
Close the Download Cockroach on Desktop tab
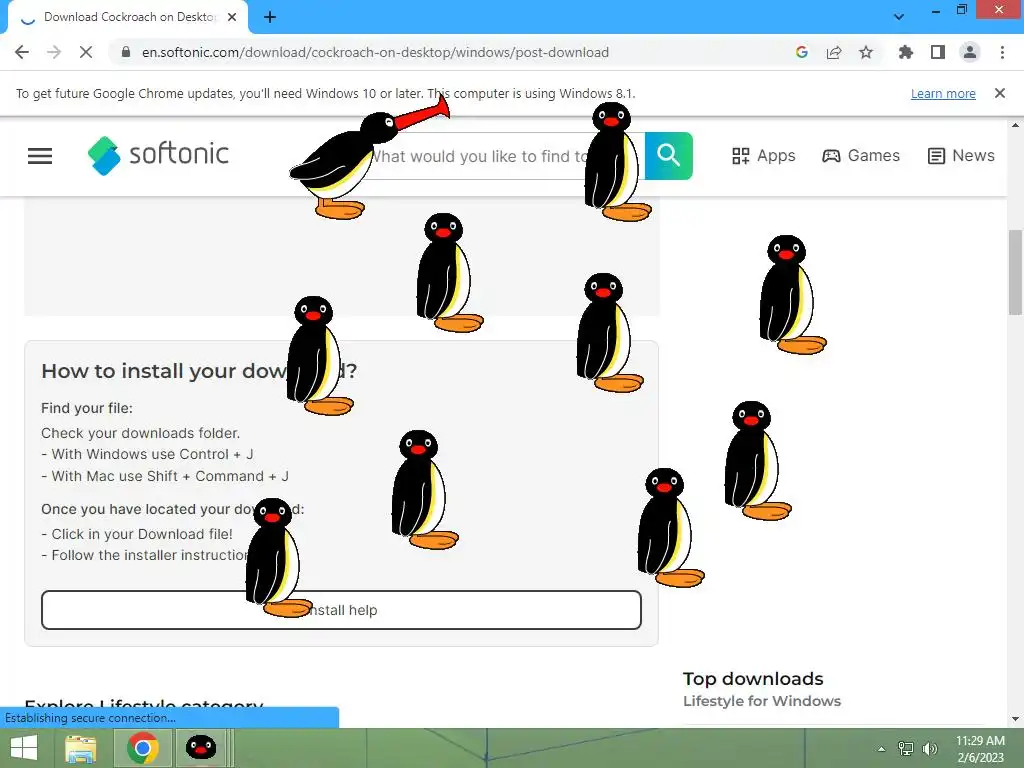coord(232,17)
